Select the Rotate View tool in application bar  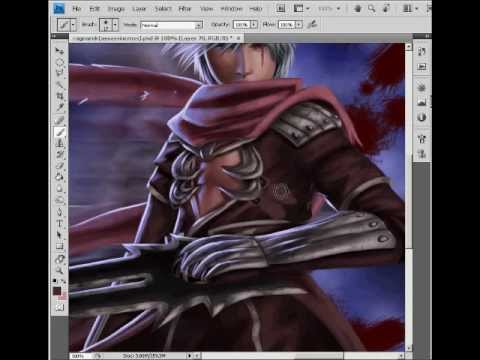coord(386,8)
